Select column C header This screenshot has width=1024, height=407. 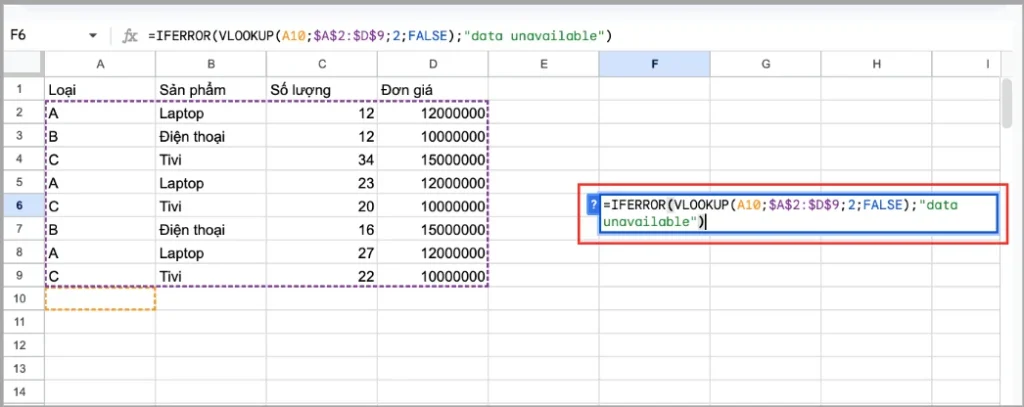[322, 63]
